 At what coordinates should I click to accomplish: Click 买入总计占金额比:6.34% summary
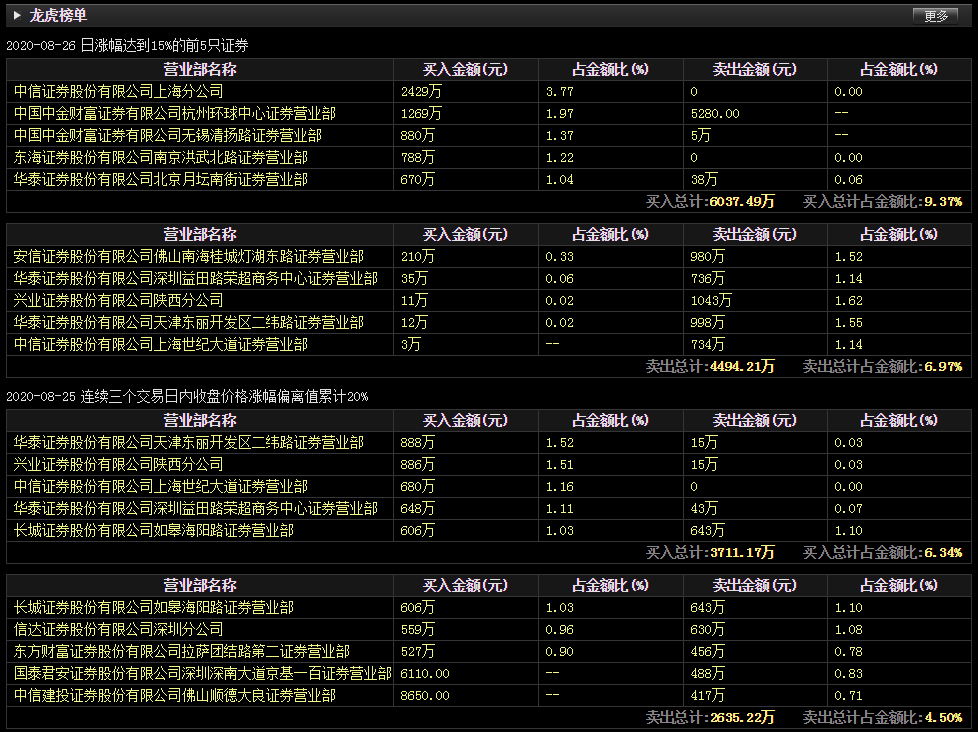[882, 552]
